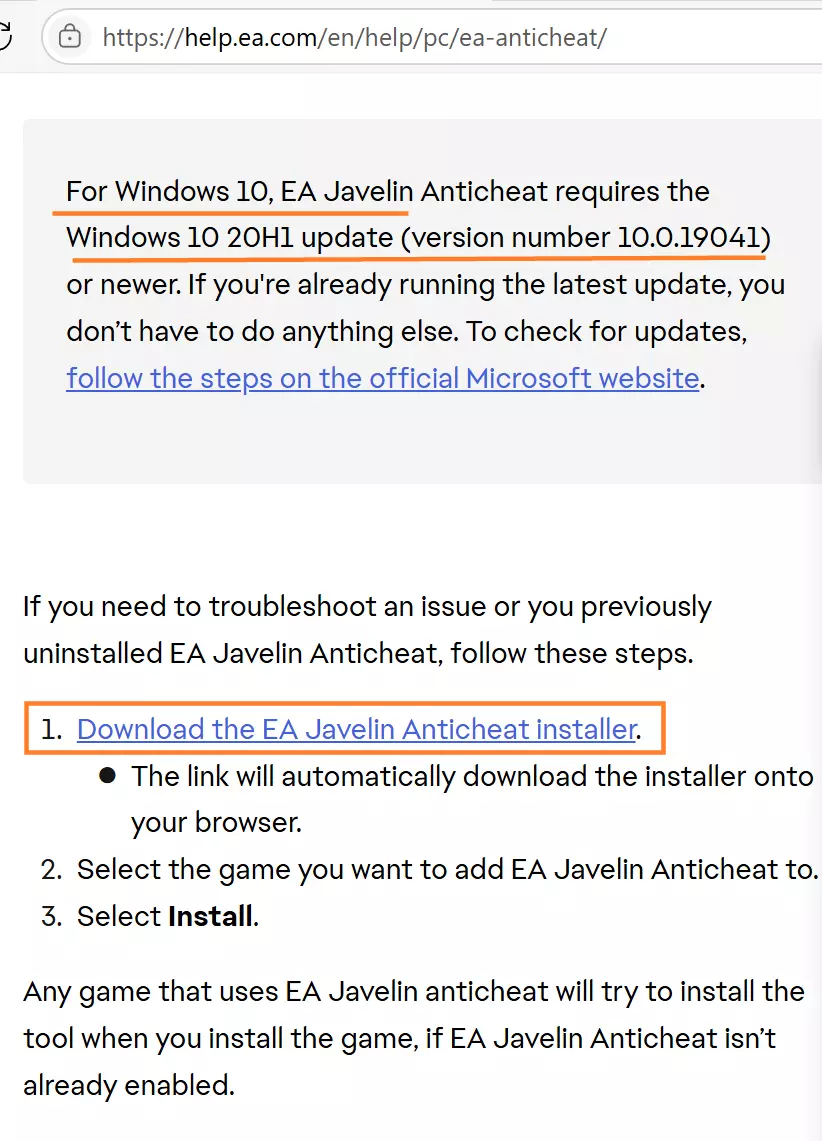Click the list number 1 marker

tap(52, 729)
